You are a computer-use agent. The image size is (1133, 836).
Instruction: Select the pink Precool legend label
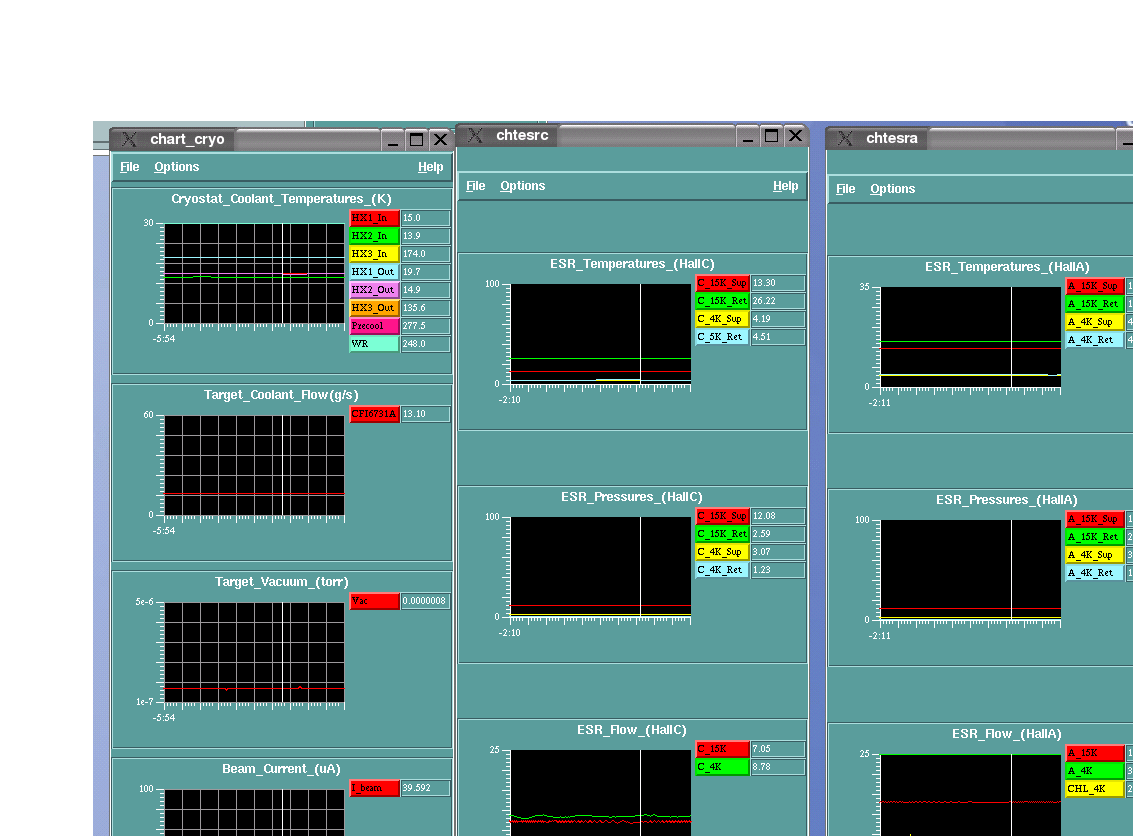pyautogui.click(x=374, y=326)
